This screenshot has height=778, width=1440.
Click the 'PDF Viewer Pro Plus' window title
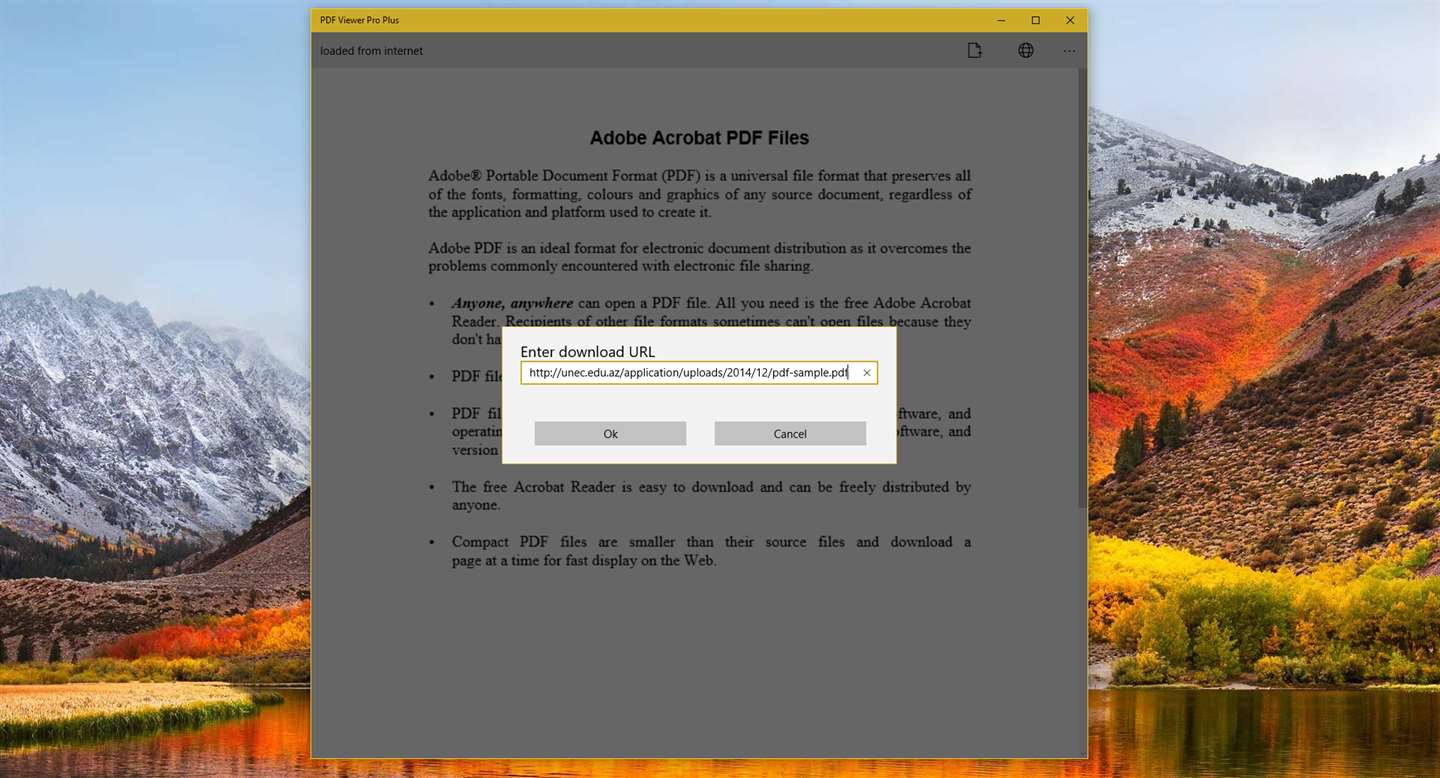pos(359,20)
